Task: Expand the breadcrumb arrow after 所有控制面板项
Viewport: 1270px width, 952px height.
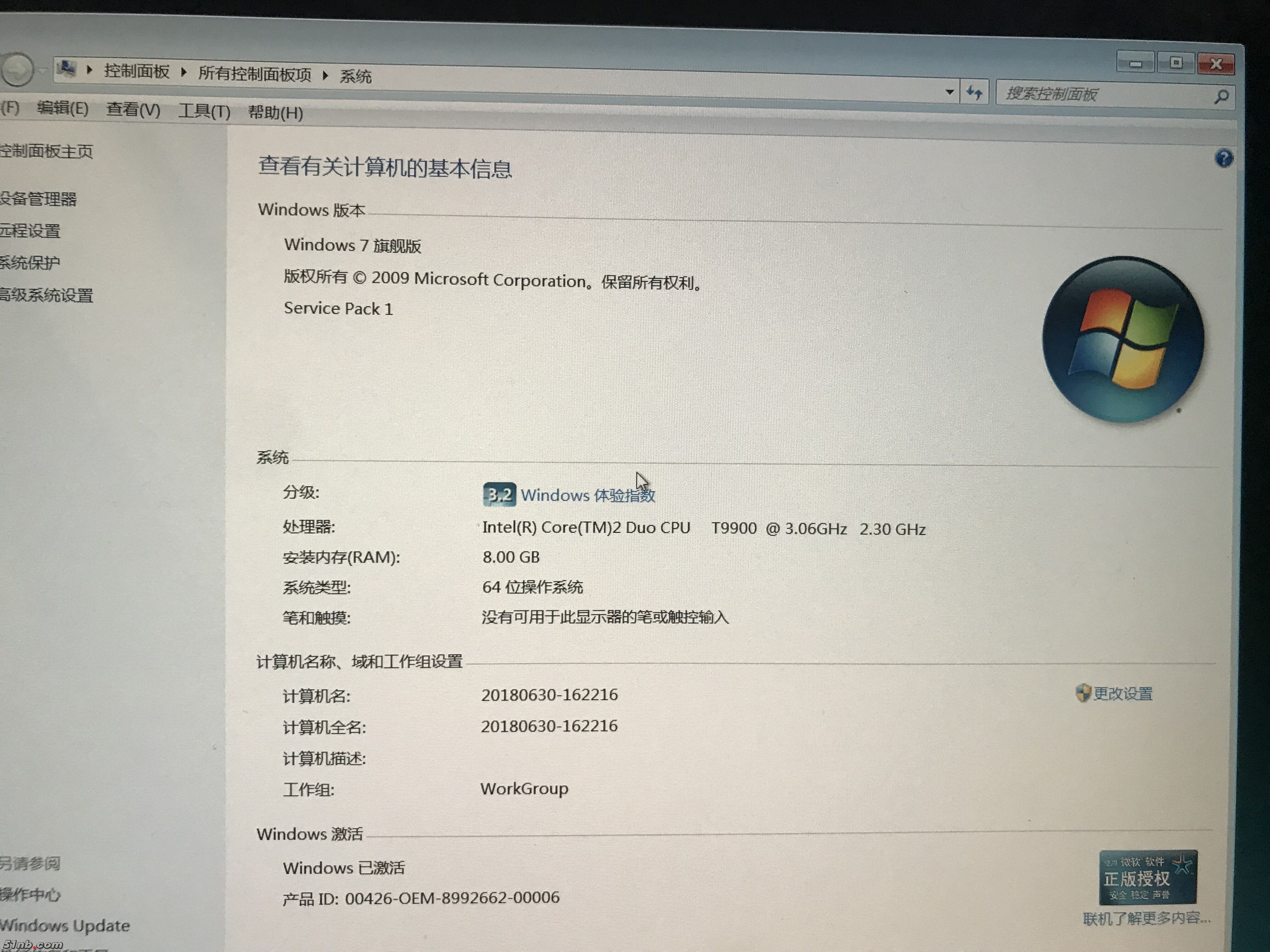Action: (326, 75)
